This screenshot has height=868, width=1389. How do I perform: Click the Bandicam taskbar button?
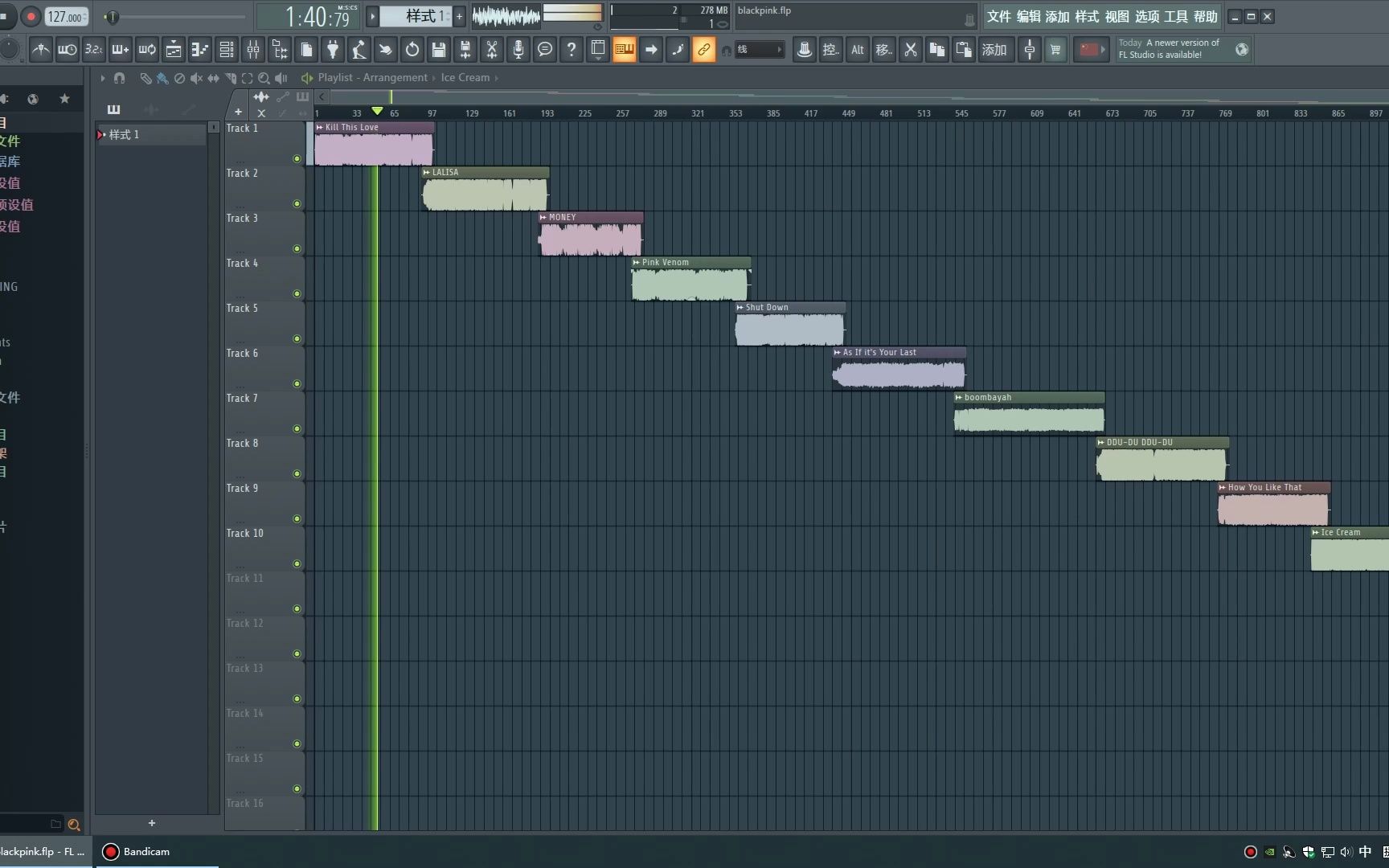(x=158, y=851)
